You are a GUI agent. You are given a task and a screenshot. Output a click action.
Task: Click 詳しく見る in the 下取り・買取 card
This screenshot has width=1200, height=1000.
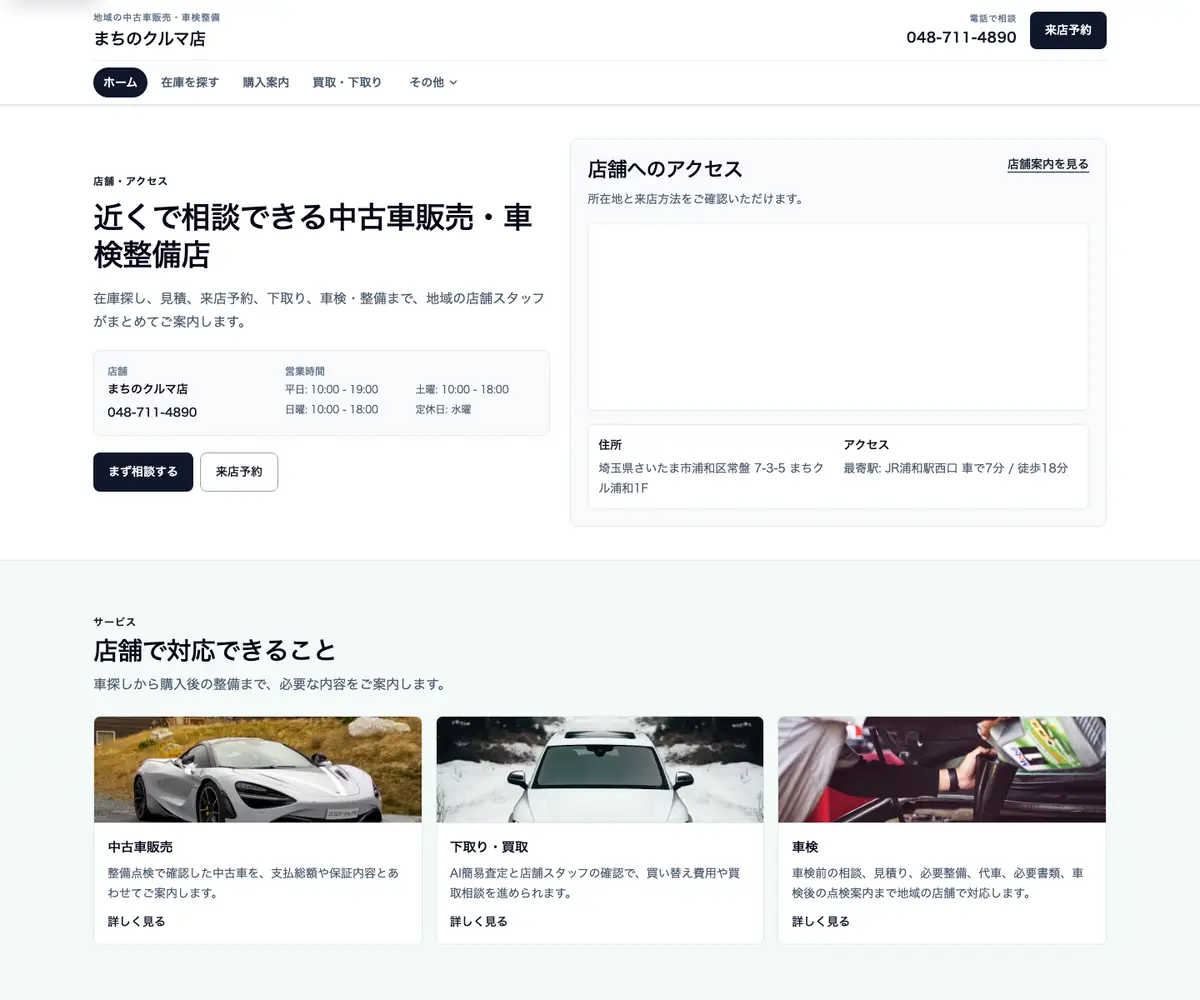point(478,921)
